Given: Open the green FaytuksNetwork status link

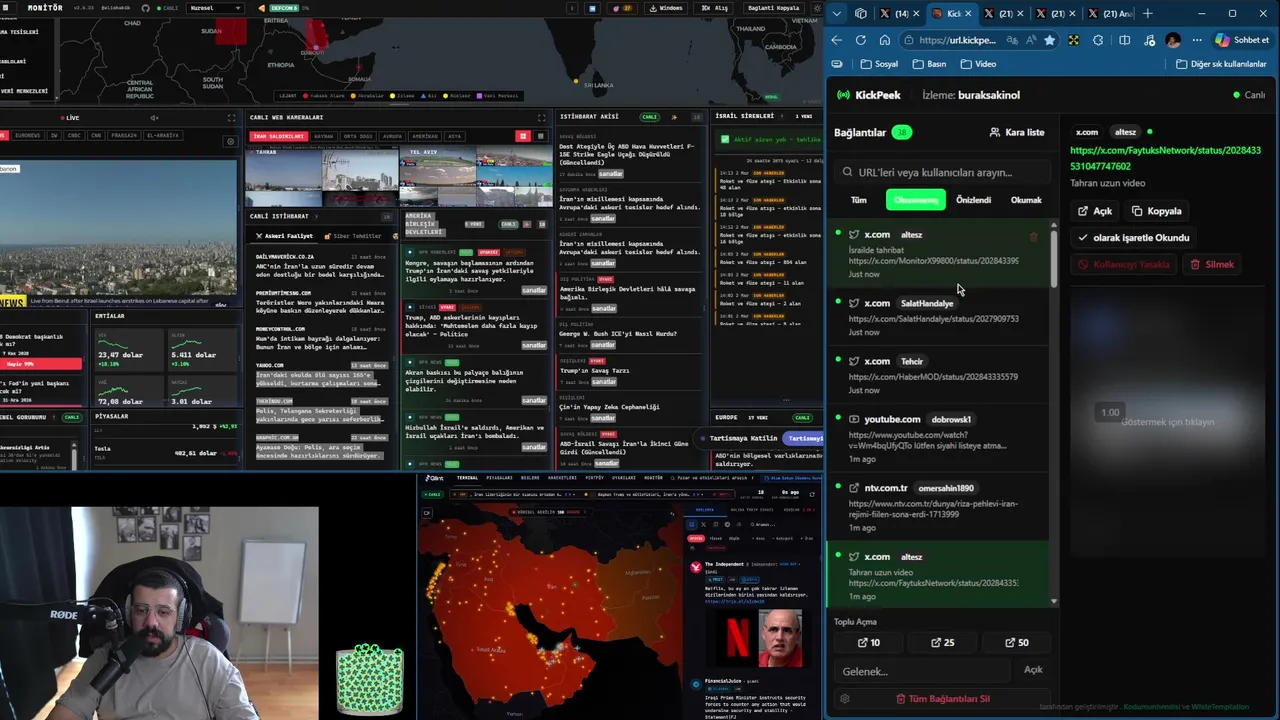Looking at the screenshot, I should (x=1165, y=158).
